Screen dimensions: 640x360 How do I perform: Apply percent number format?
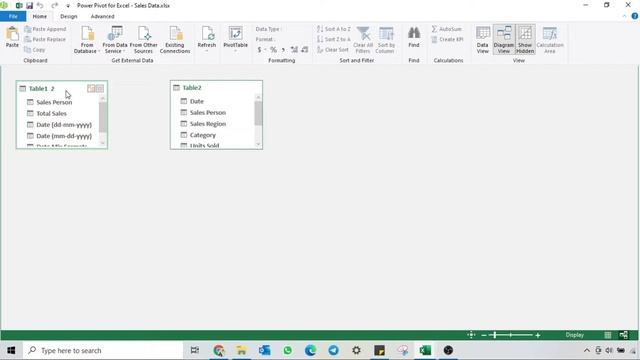[x=273, y=50]
